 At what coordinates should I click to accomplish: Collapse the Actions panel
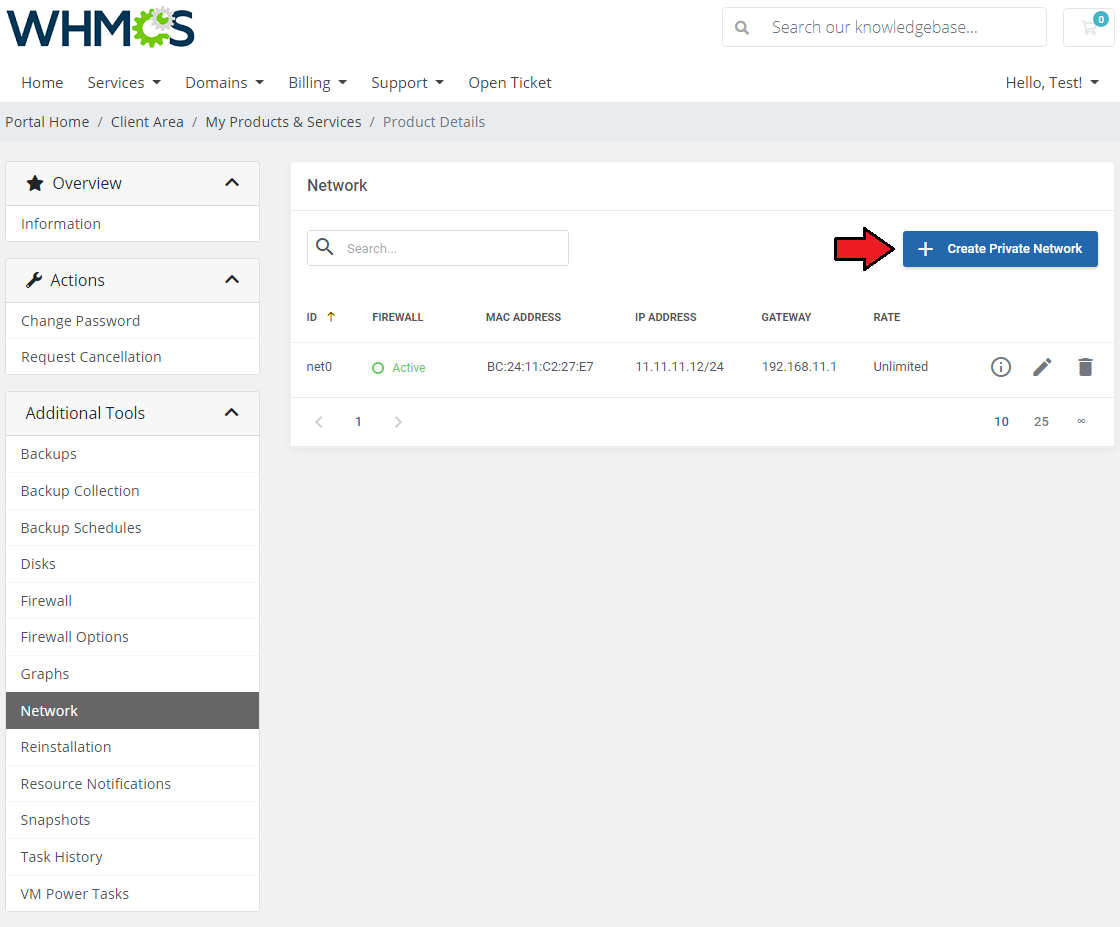click(x=231, y=279)
